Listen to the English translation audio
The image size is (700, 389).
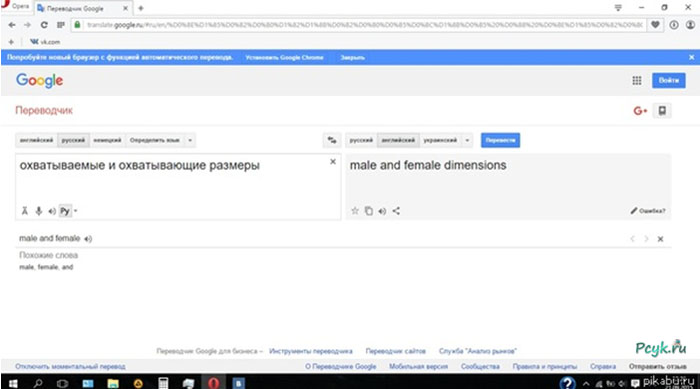tap(382, 211)
